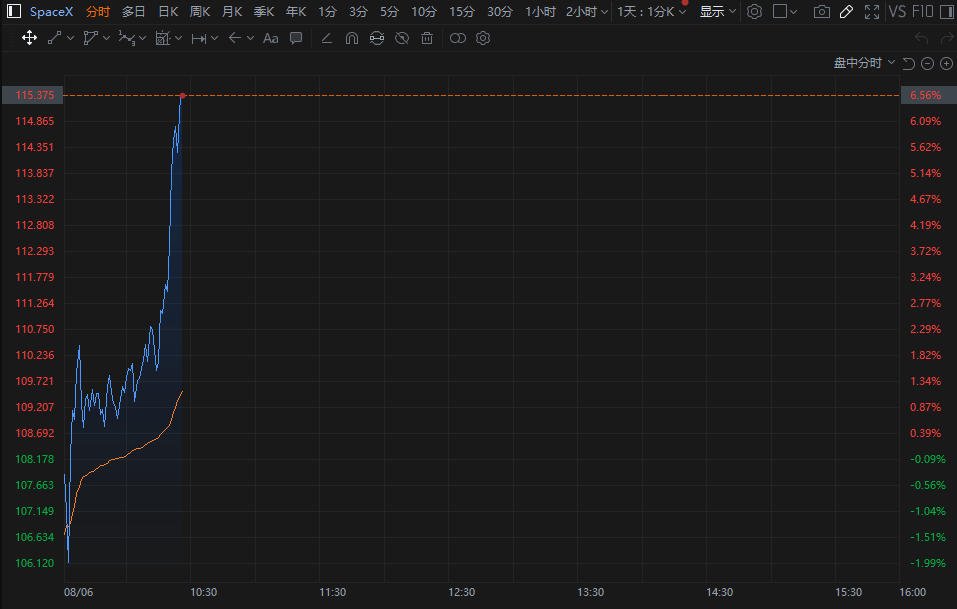
Task: Switch to the 周K weekly tab
Action: (x=200, y=12)
